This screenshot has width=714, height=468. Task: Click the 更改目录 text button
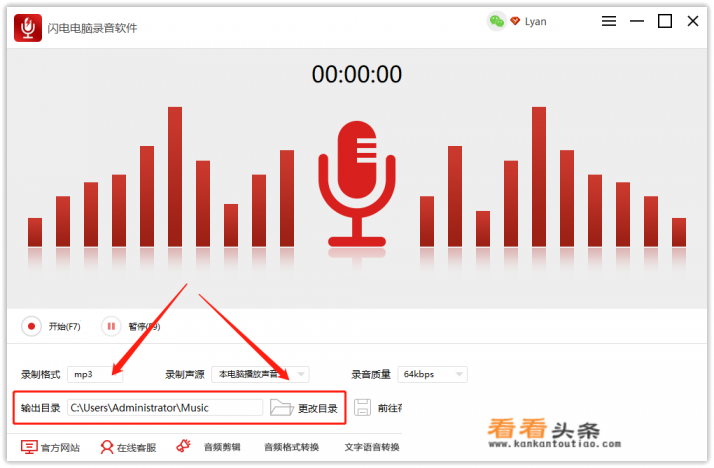click(318, 408)
